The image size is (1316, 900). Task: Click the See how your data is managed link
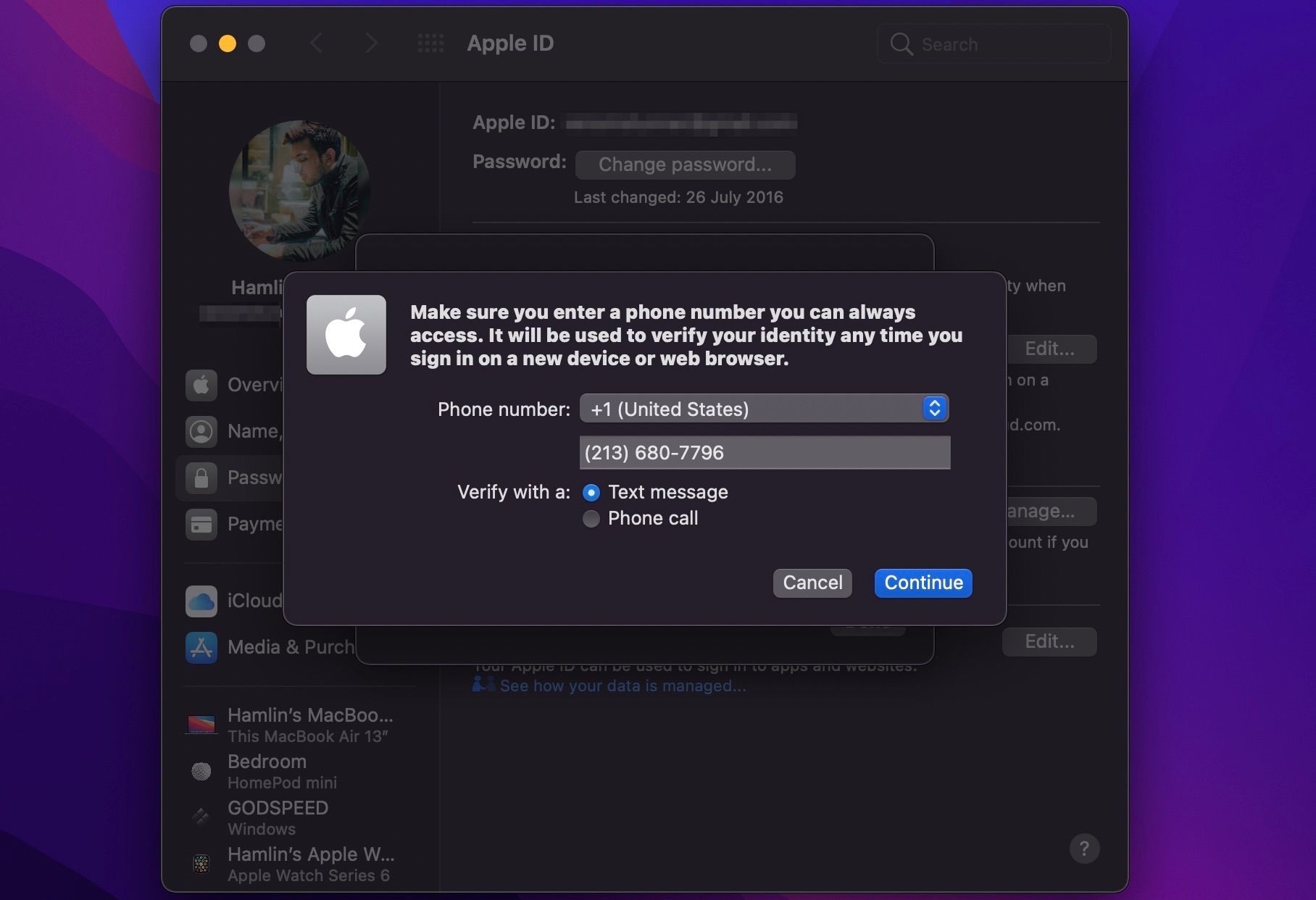click(x=622, y=685)
